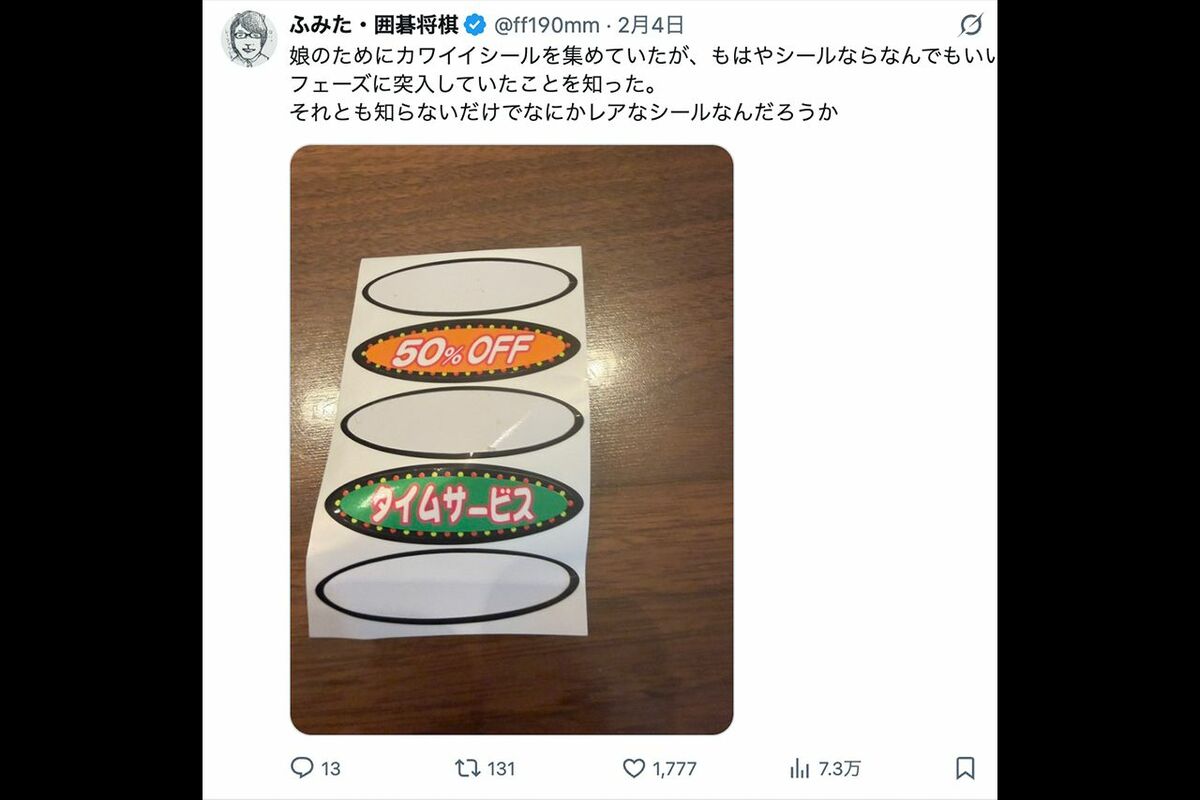
Task: Click the reply count 13
Action: click(331, 769)
